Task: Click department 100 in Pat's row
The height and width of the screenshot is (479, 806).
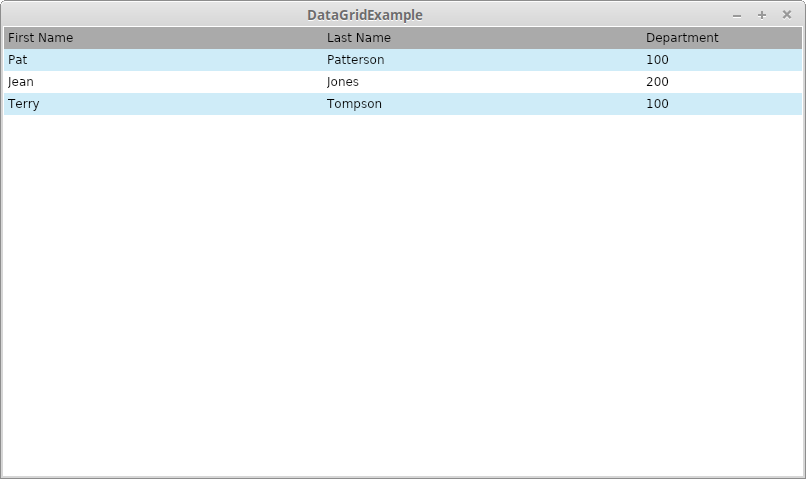Action: tap(657, 60)
